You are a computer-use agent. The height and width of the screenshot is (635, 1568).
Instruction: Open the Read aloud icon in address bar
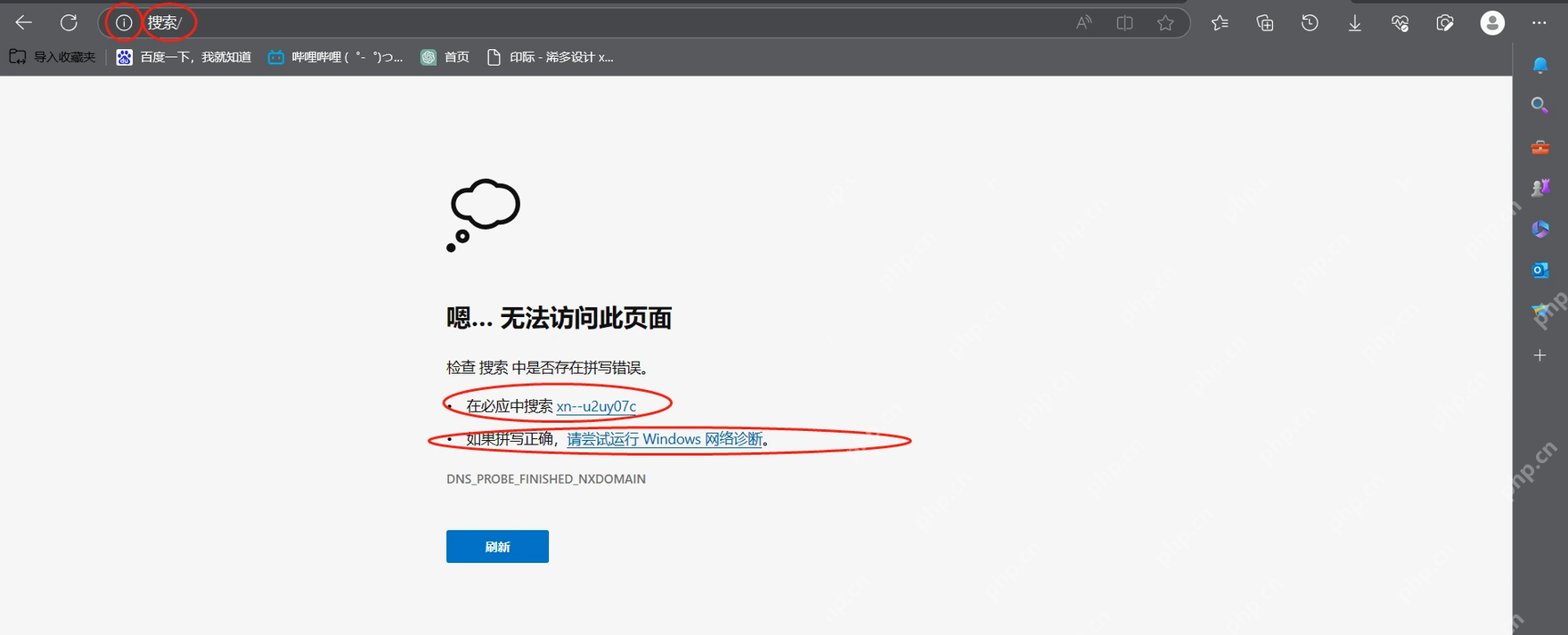point(1083,23)
